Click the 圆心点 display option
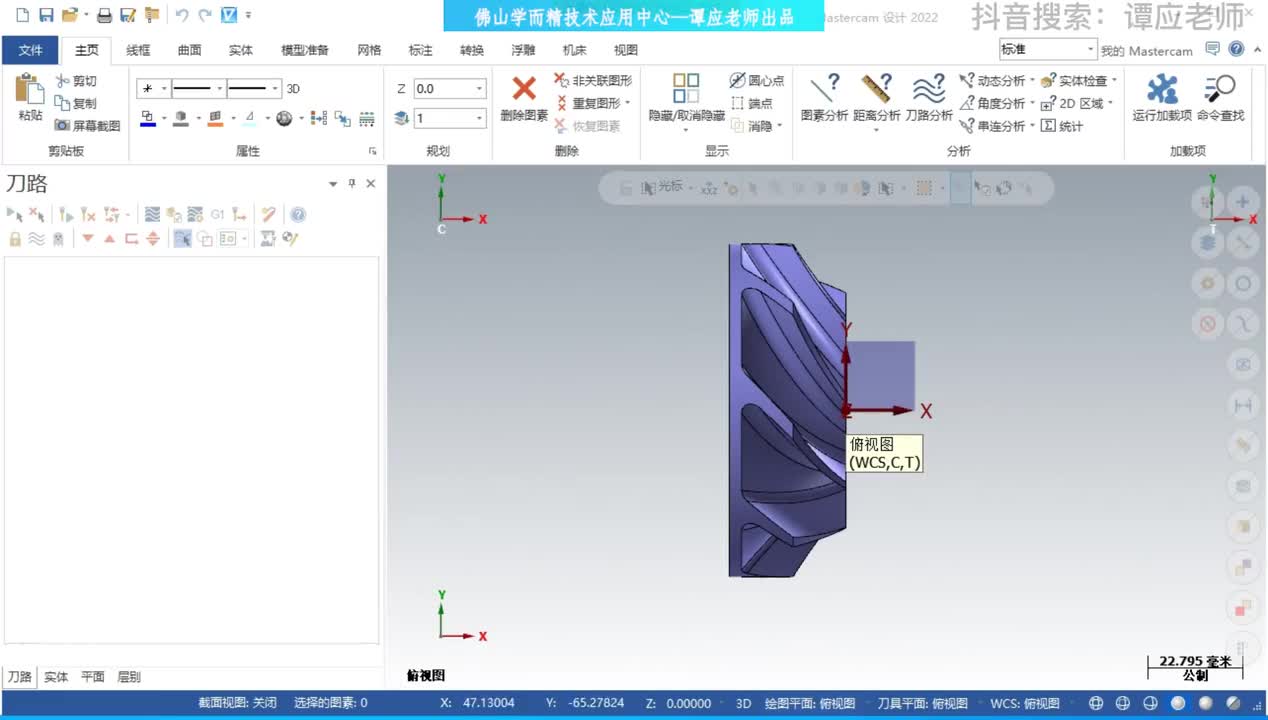Viewport: 1268px width, 720px height. tap(757, 81)
